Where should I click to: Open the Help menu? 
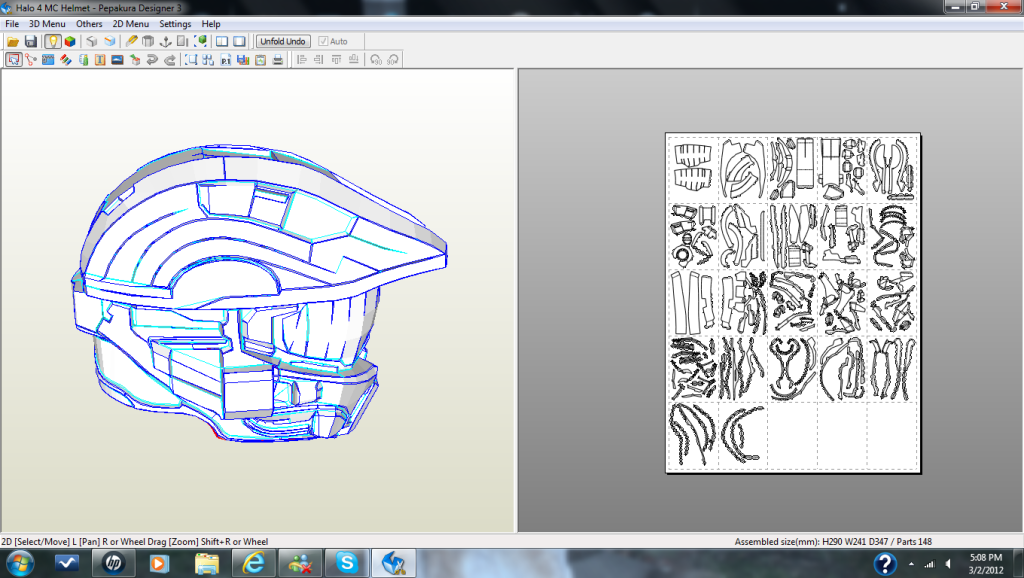(x=211, y=24)
